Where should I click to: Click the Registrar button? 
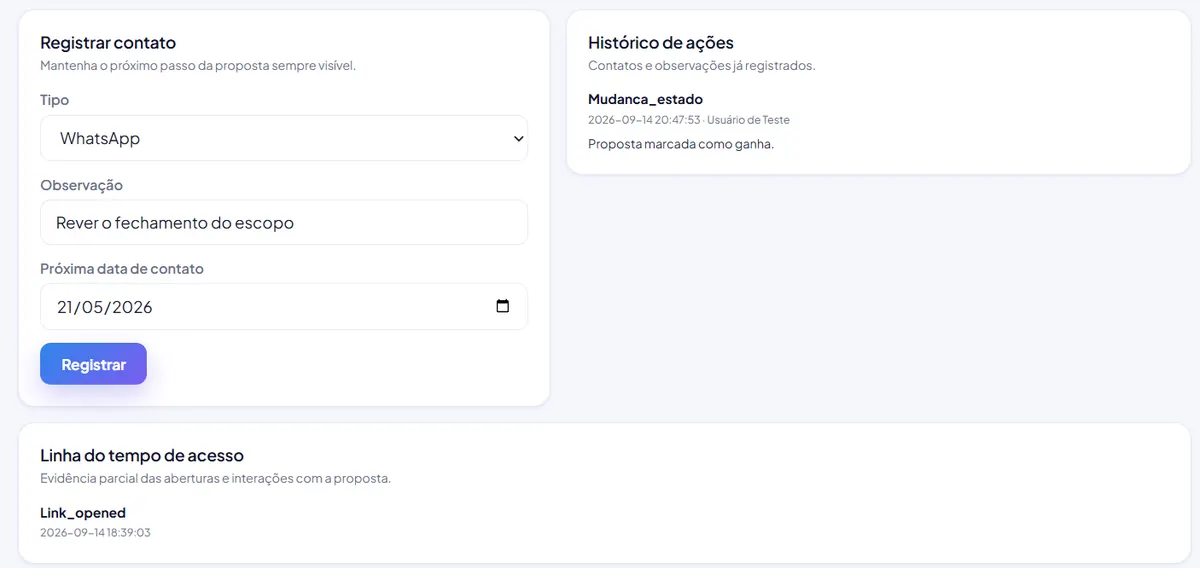click(x=93, y=364)
